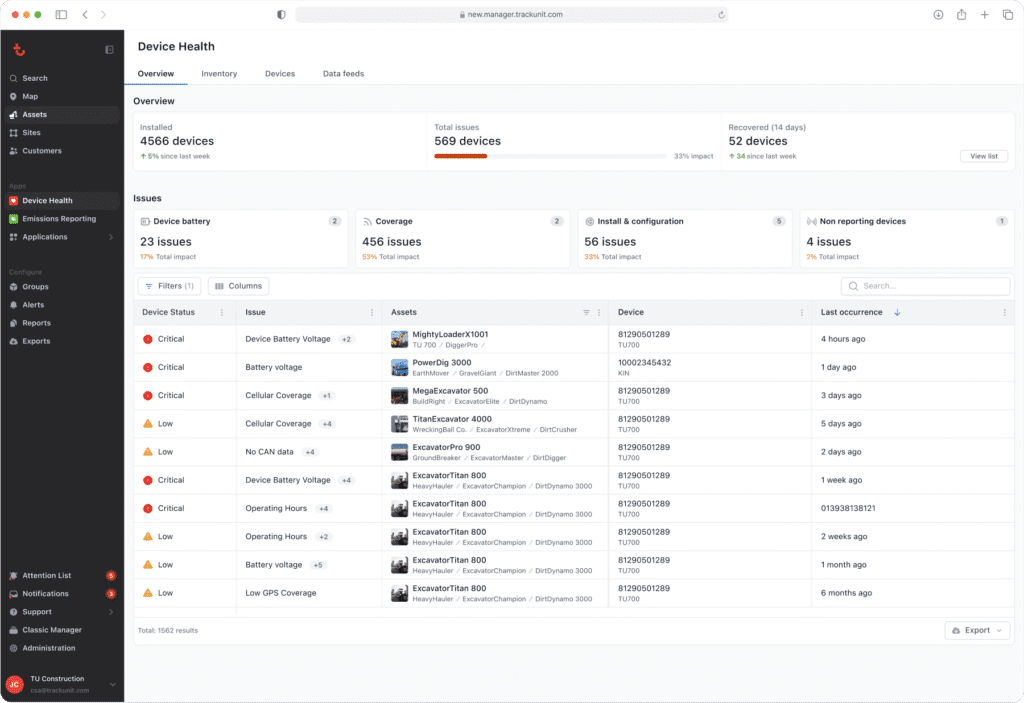Screen dimensions: 1024x703
Task: Click PowerDig 3000 asset thumbnail
Action: tap(400, 367)
